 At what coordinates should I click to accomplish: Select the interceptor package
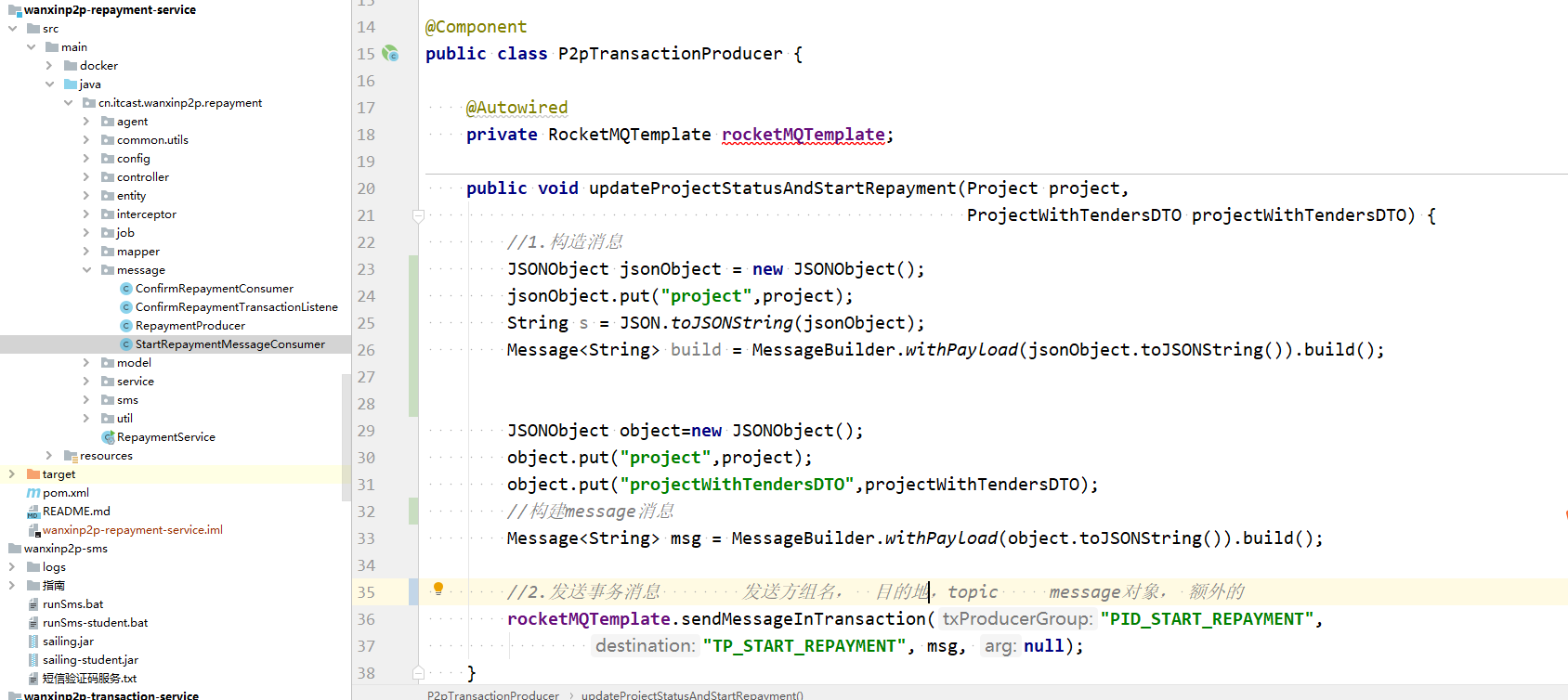146,214
